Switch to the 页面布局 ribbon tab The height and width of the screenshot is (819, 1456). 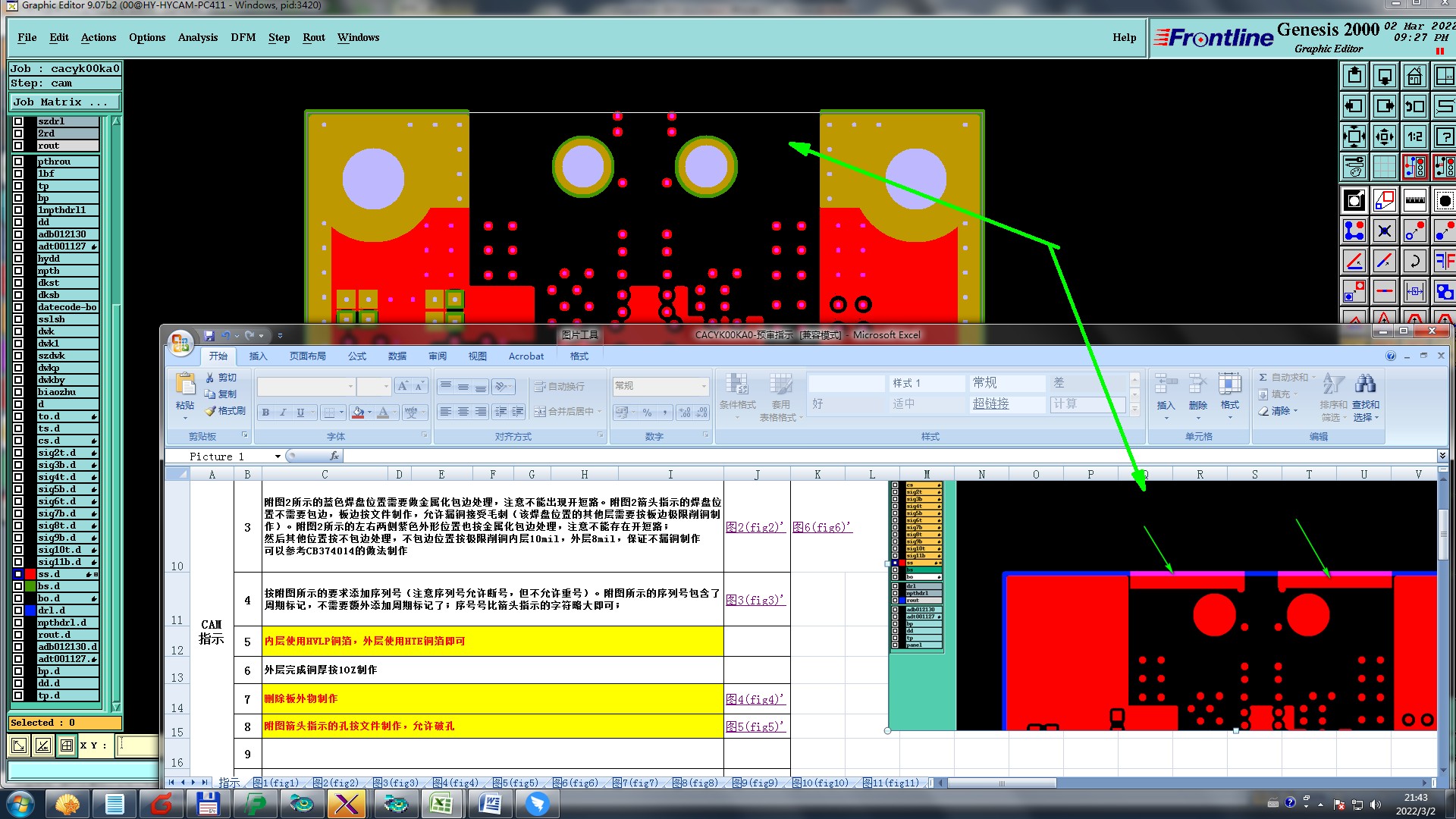(307, 356)
